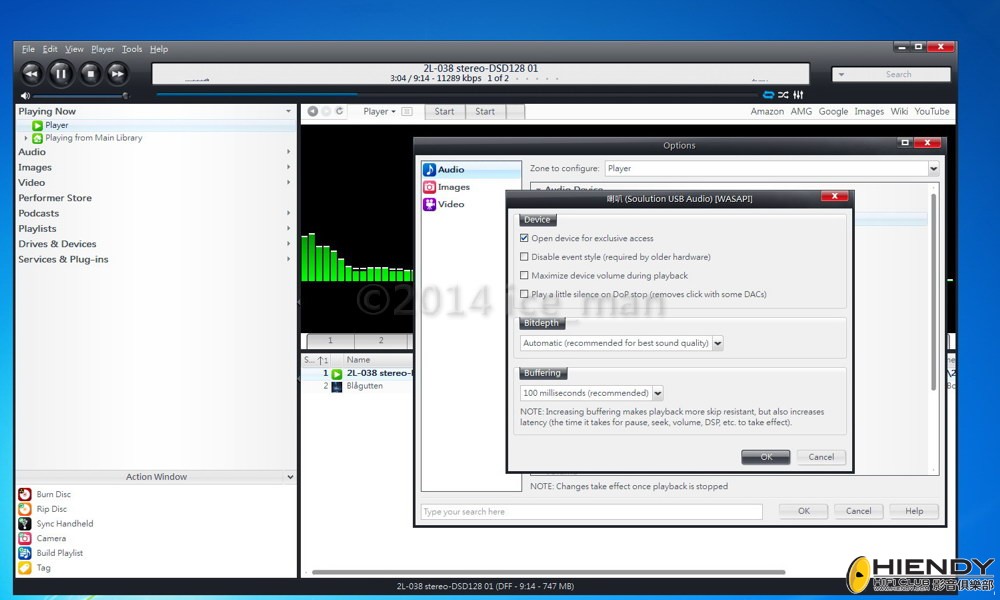
Task: Open the YouTube link
Action: pyautogui.click(x=932, y=112)
